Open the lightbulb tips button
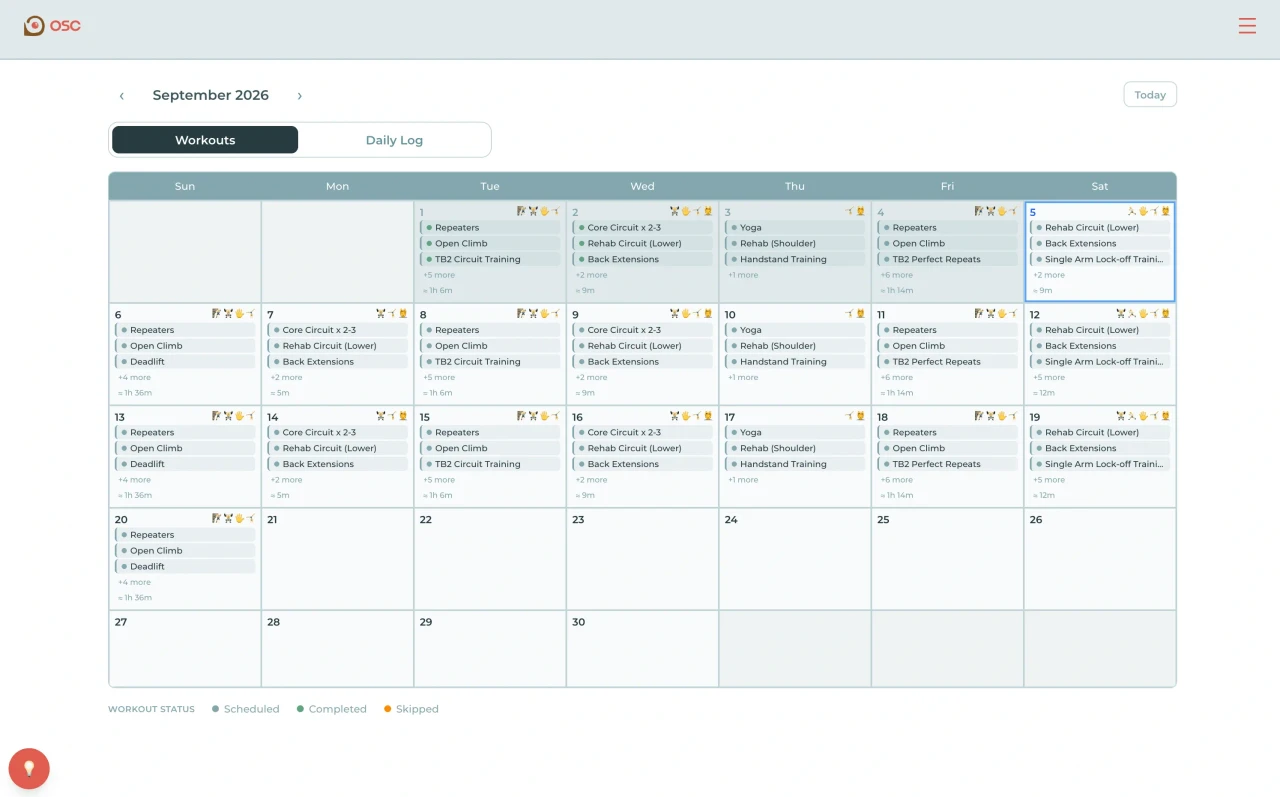 click(29, 768)
